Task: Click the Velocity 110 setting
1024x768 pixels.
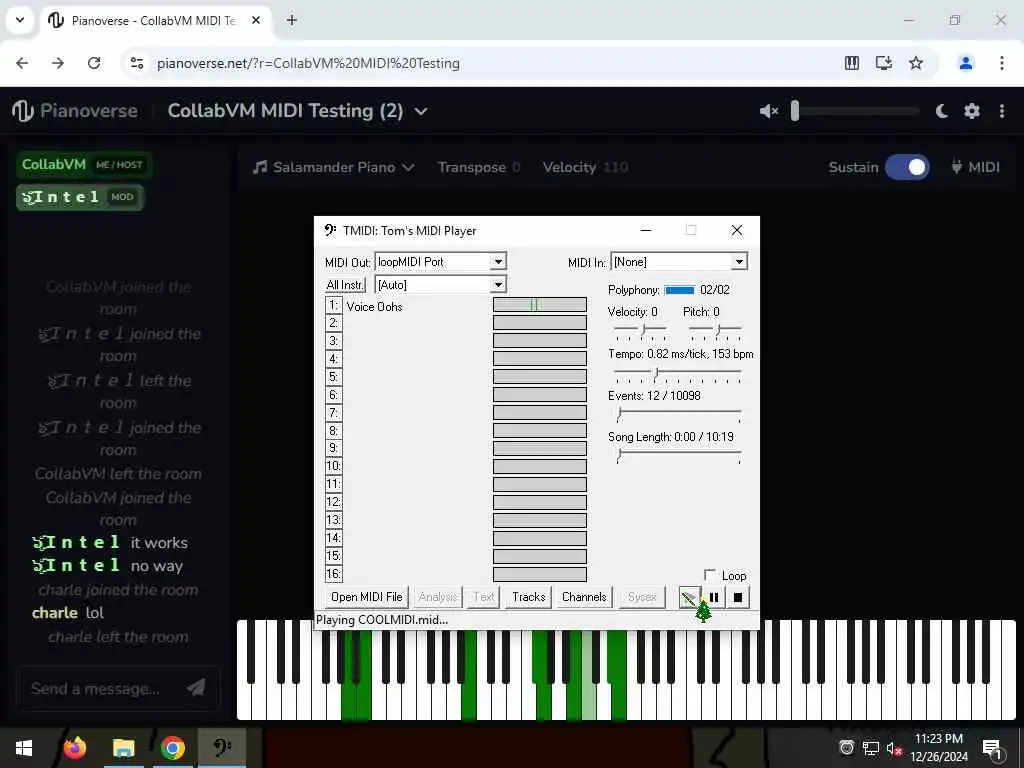Action: point(585,167)
